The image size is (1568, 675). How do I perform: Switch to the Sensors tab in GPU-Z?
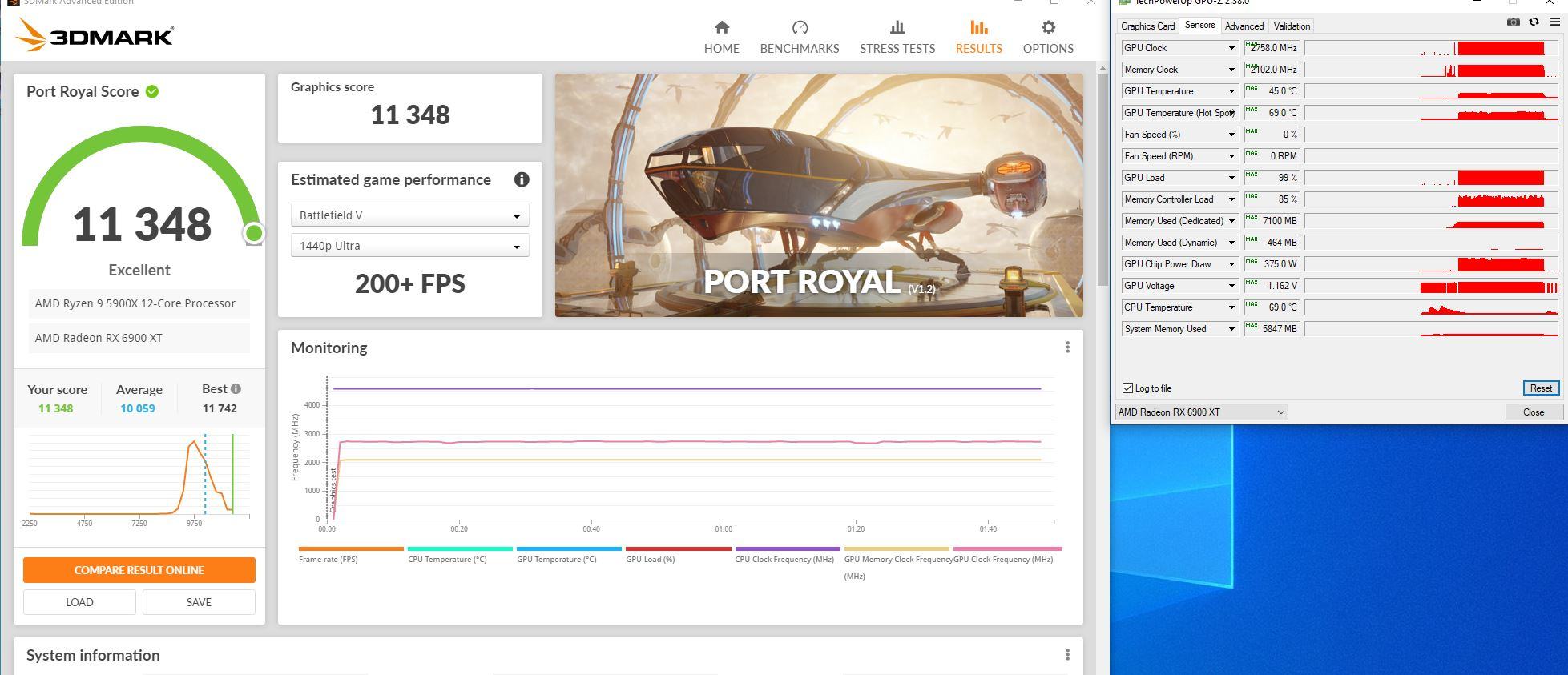(x=1199, y=26)
